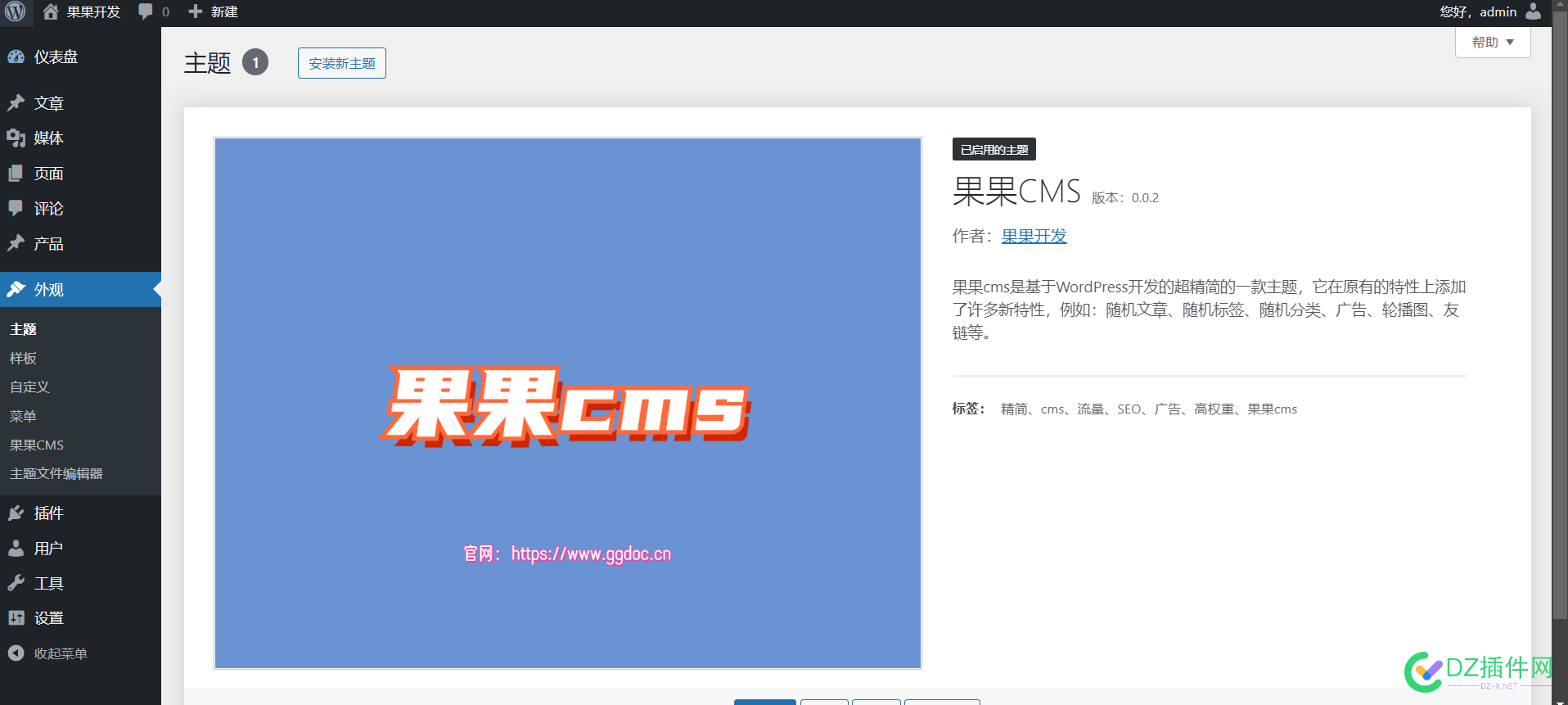The height and width of the screenshot is (705, 1568).
Task: Click 安装新主题 button
Action: click(342, 63)
